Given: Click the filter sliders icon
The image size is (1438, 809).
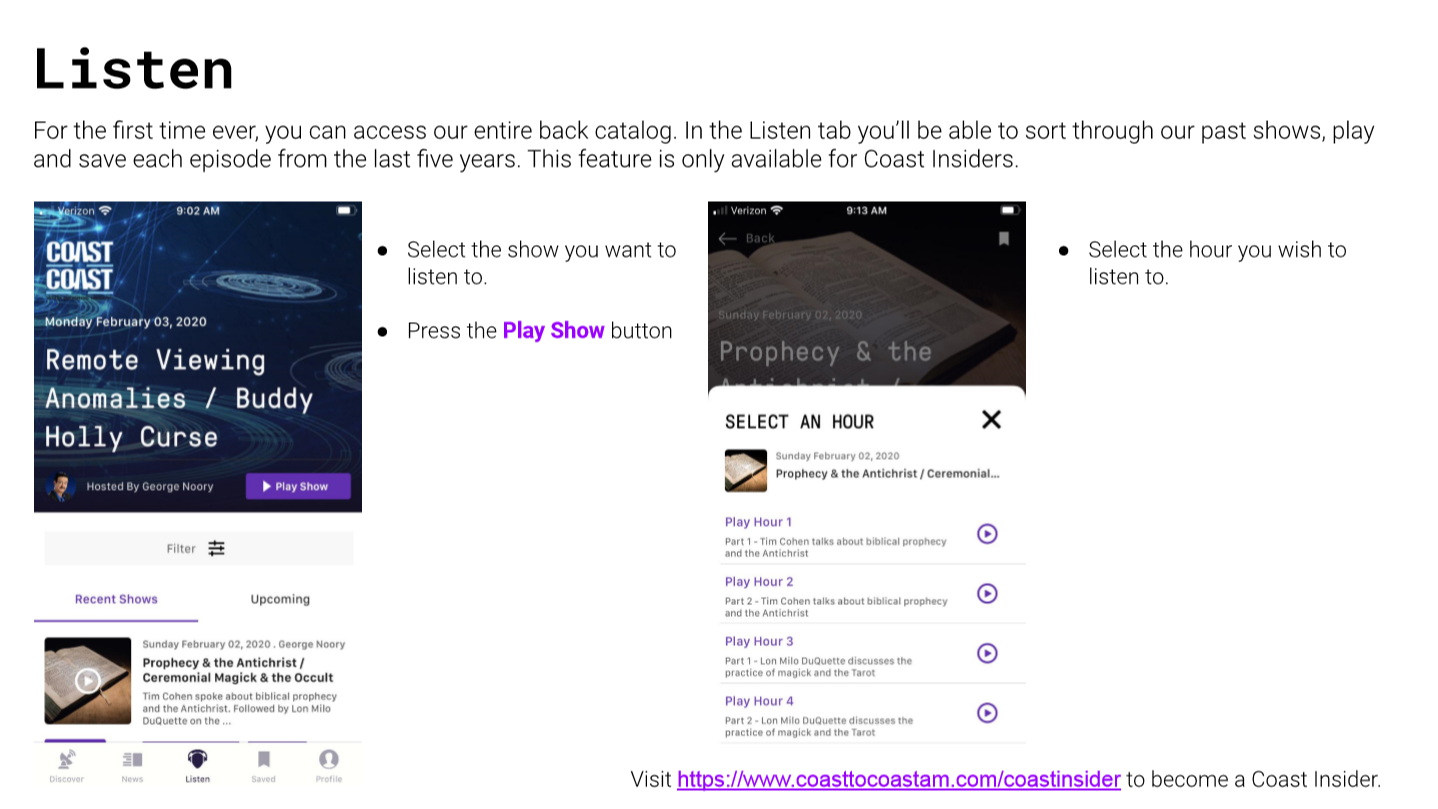Looking at the screenshot, I should click(217, 548).
